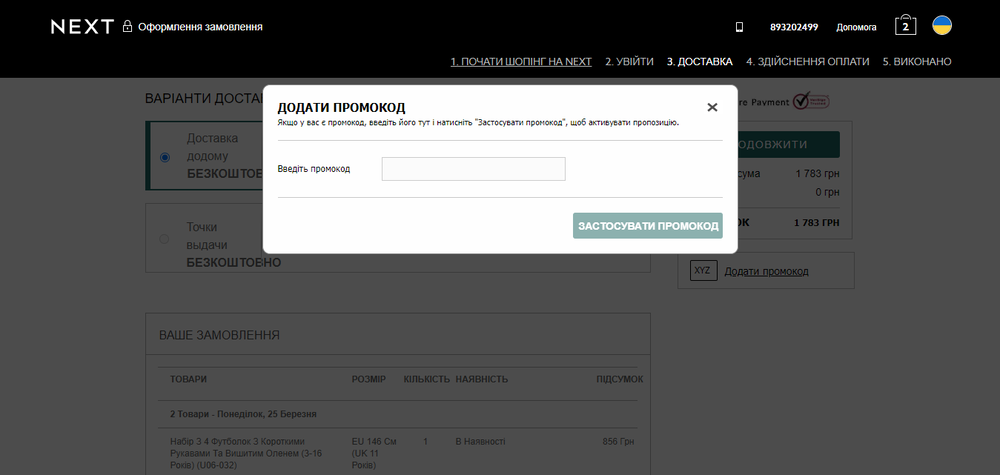This screenshot has height=475, width=1000.
Task: Click the Оформлення замовлення header text
Action: [200, 27]
